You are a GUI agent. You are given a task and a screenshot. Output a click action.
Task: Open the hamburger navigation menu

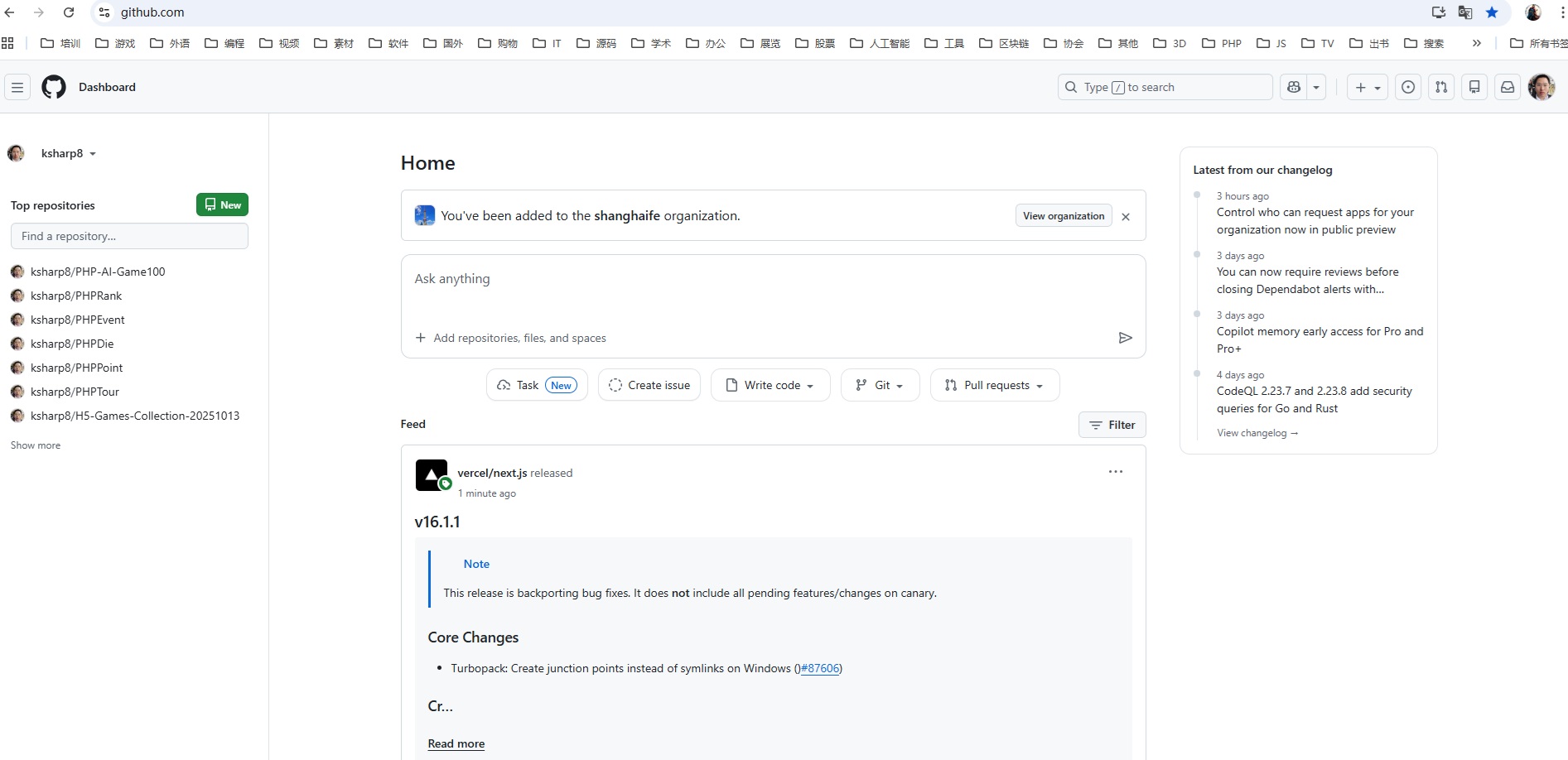click(17, 87)
